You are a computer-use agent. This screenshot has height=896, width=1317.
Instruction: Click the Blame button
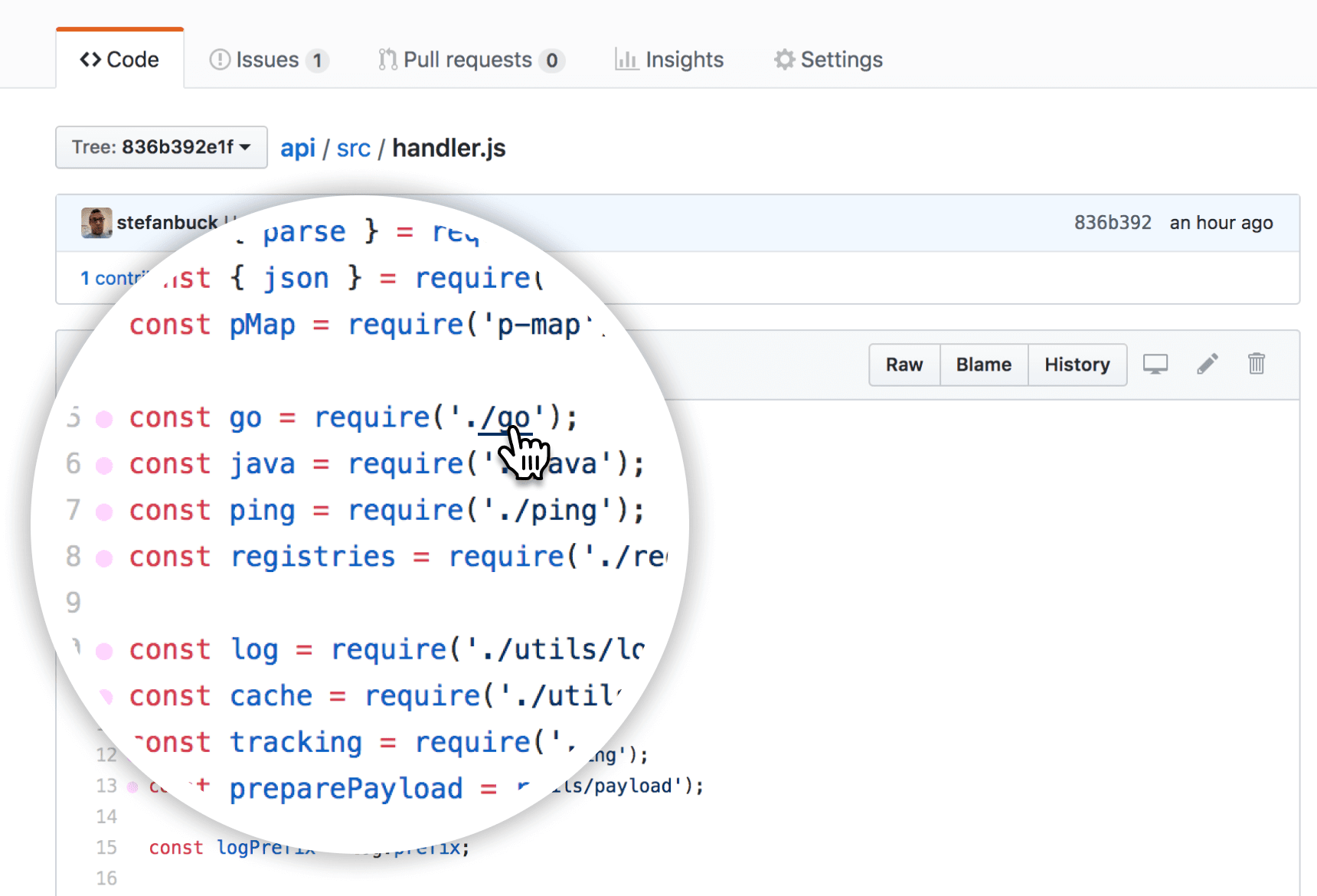984,365
